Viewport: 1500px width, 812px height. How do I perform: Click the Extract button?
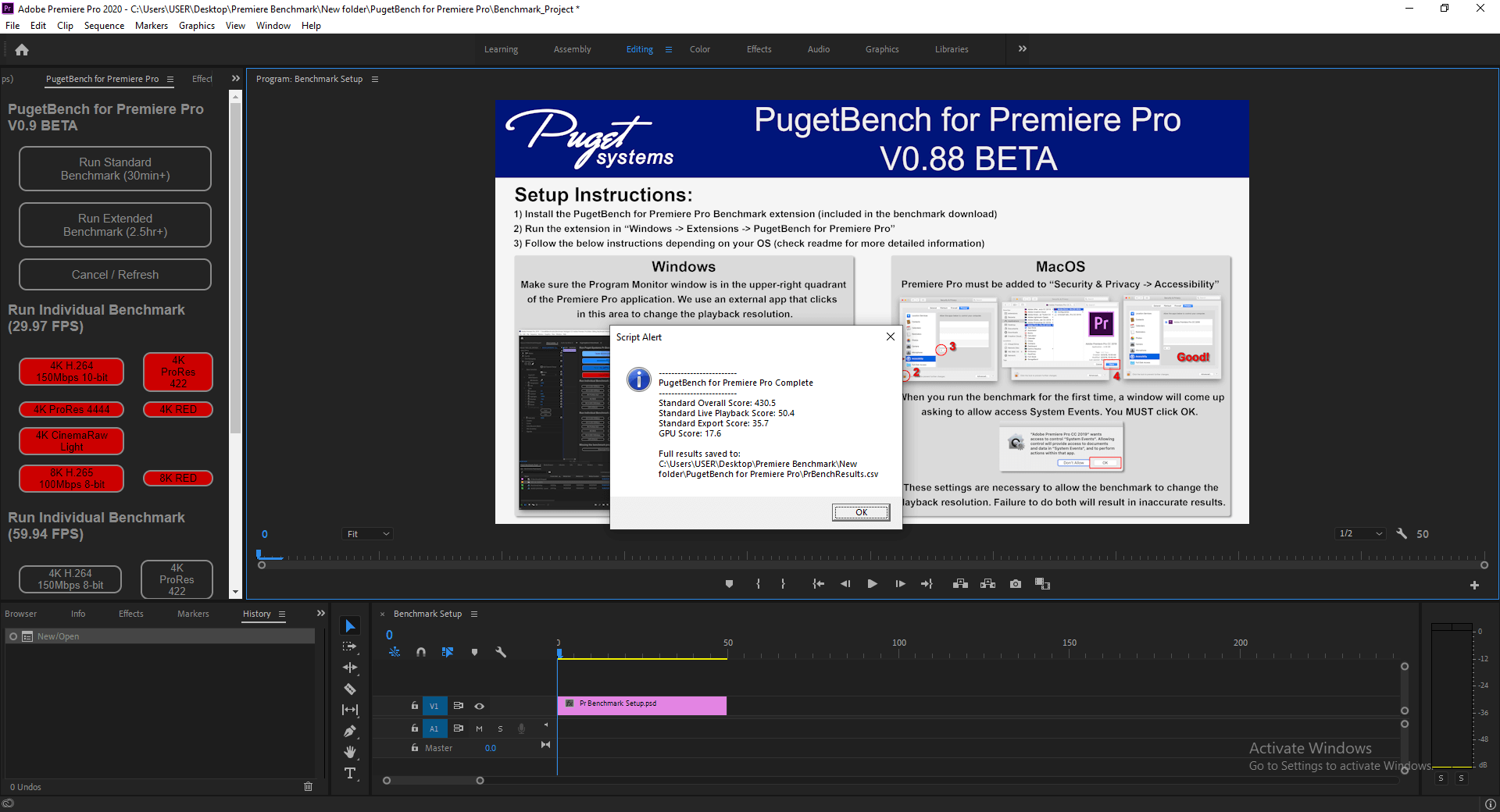[987, 584]
